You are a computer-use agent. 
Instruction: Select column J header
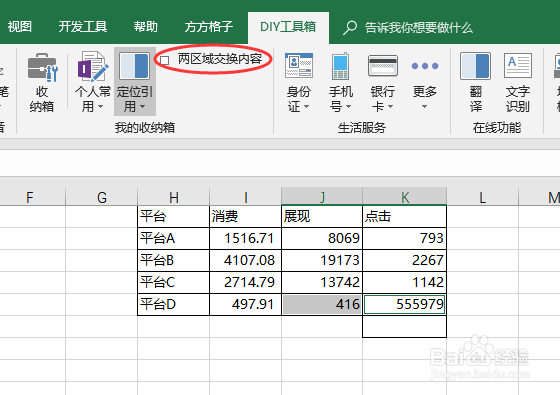tap(322, 197)
